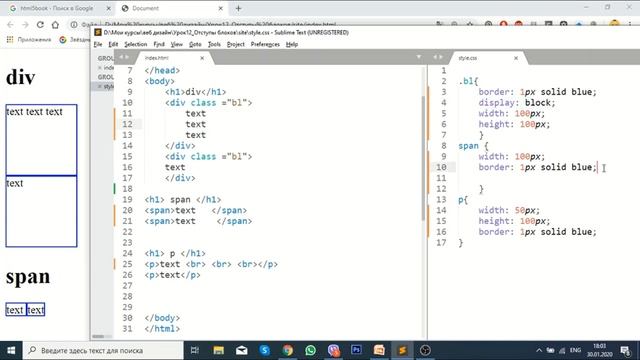Click the '<h1> span </h1>' line in index.html
640x360 pixels.
click(182, 200)
